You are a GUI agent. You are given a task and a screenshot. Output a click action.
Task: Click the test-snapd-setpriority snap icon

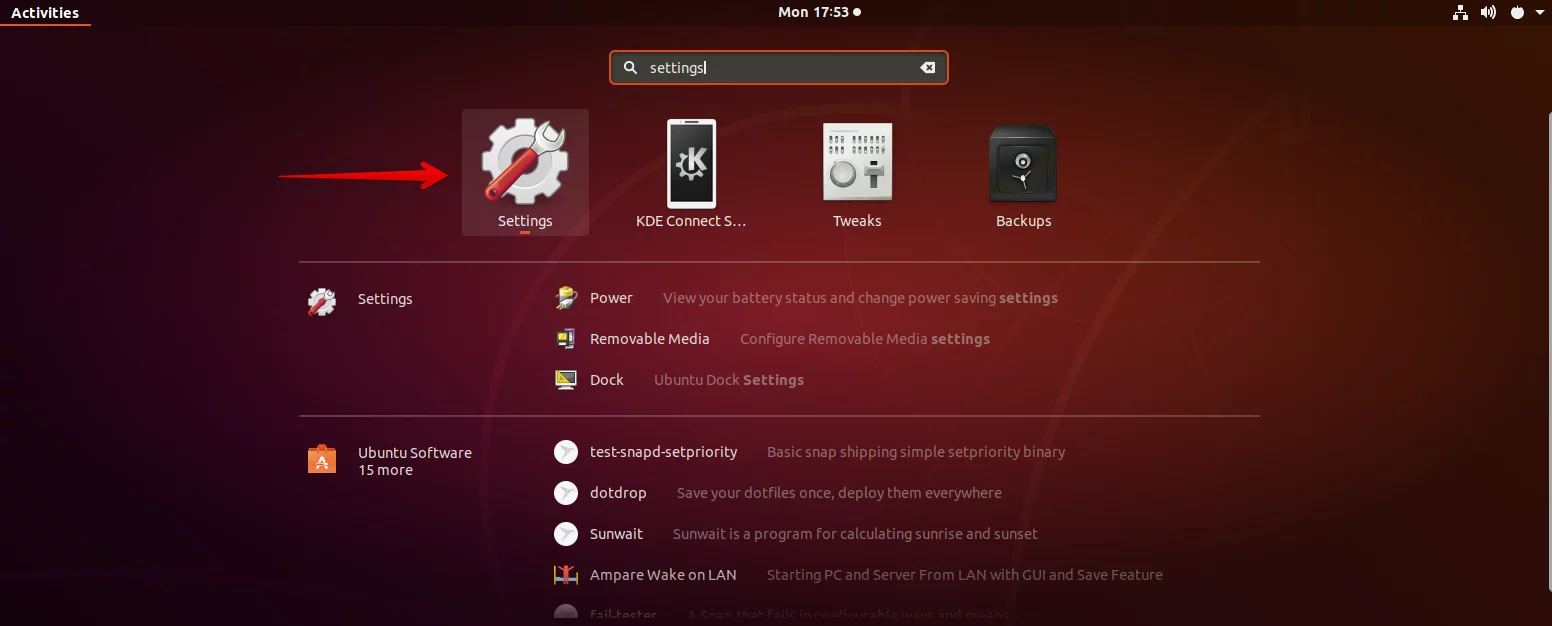coord(566,452)
